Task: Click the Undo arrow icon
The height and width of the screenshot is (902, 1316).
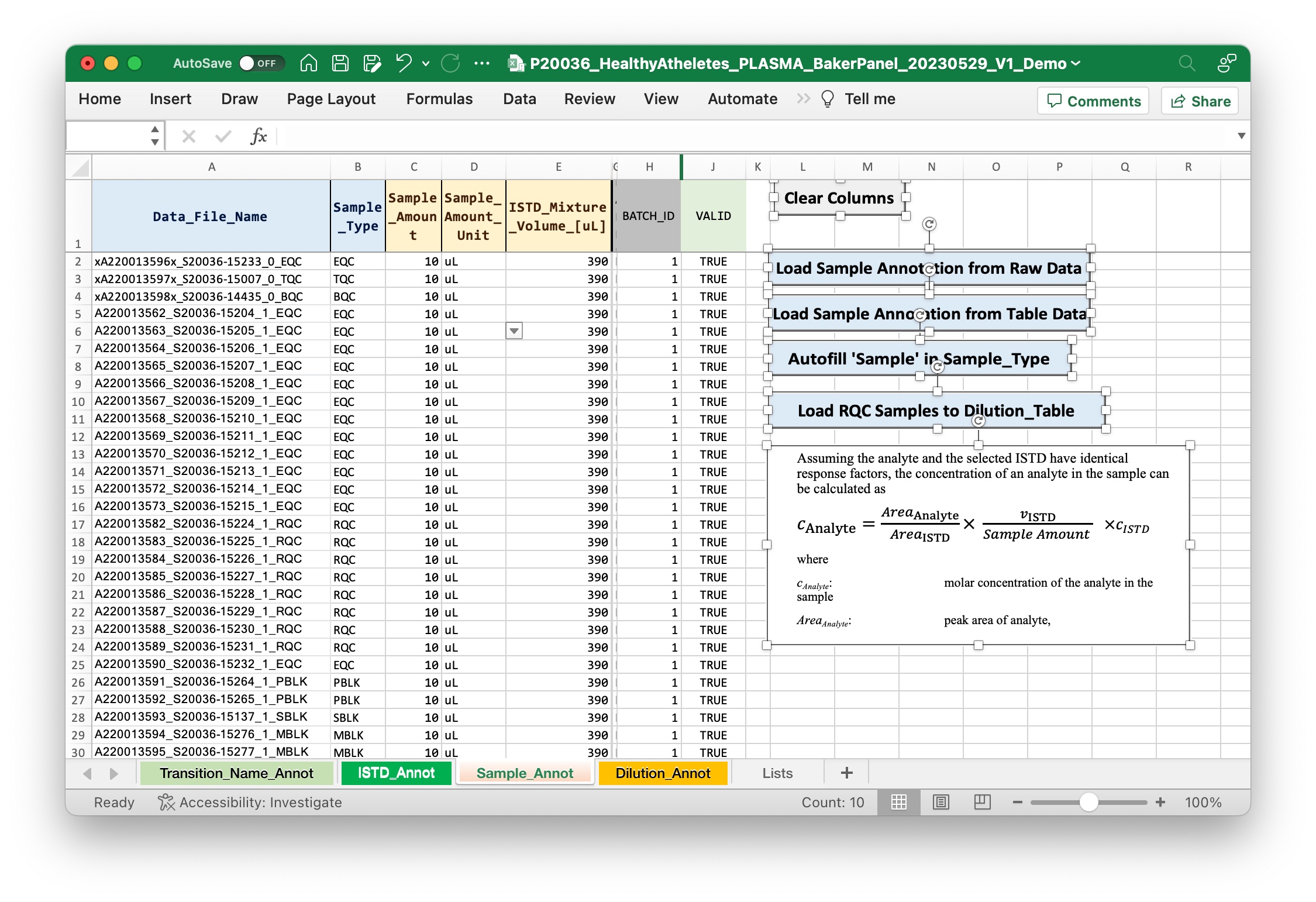Action: click(x=404, y=63)
